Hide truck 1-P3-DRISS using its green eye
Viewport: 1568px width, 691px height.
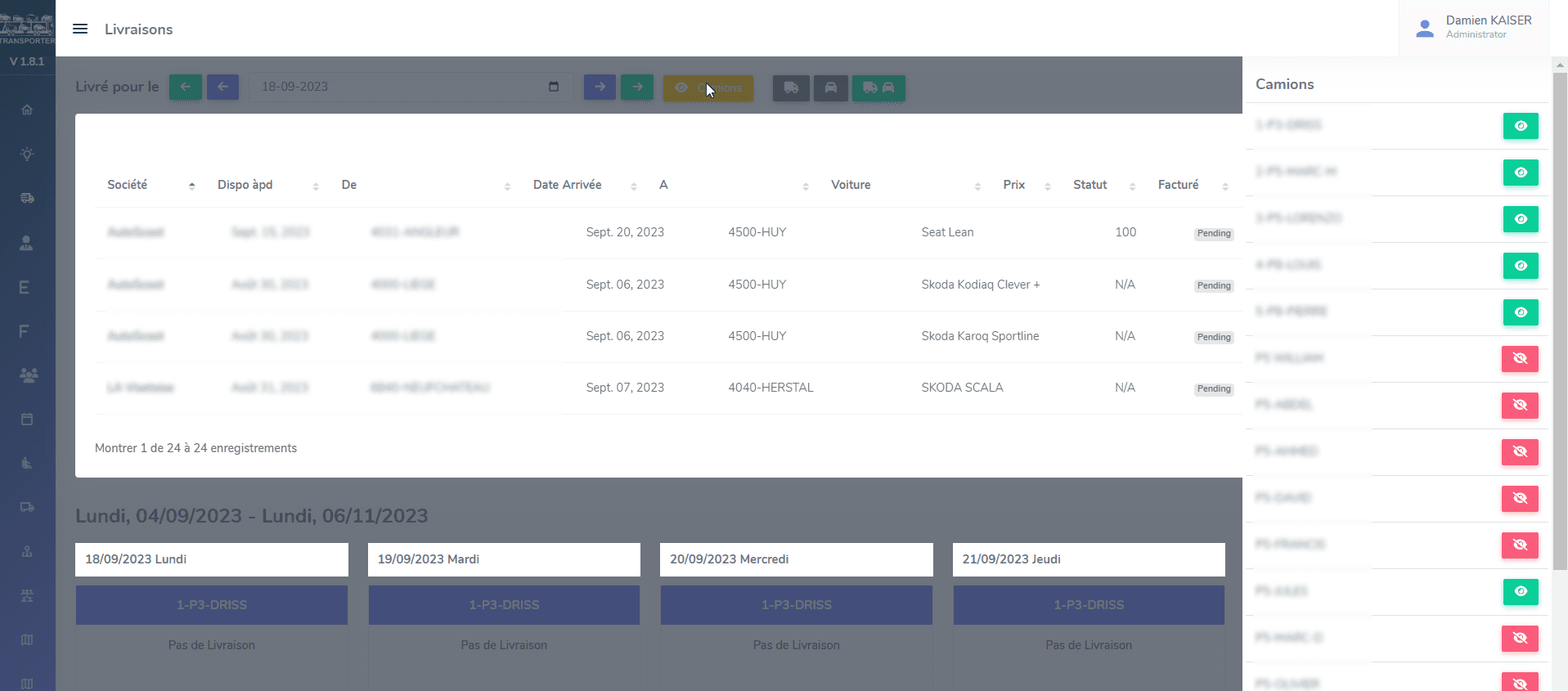(1520, 126)
